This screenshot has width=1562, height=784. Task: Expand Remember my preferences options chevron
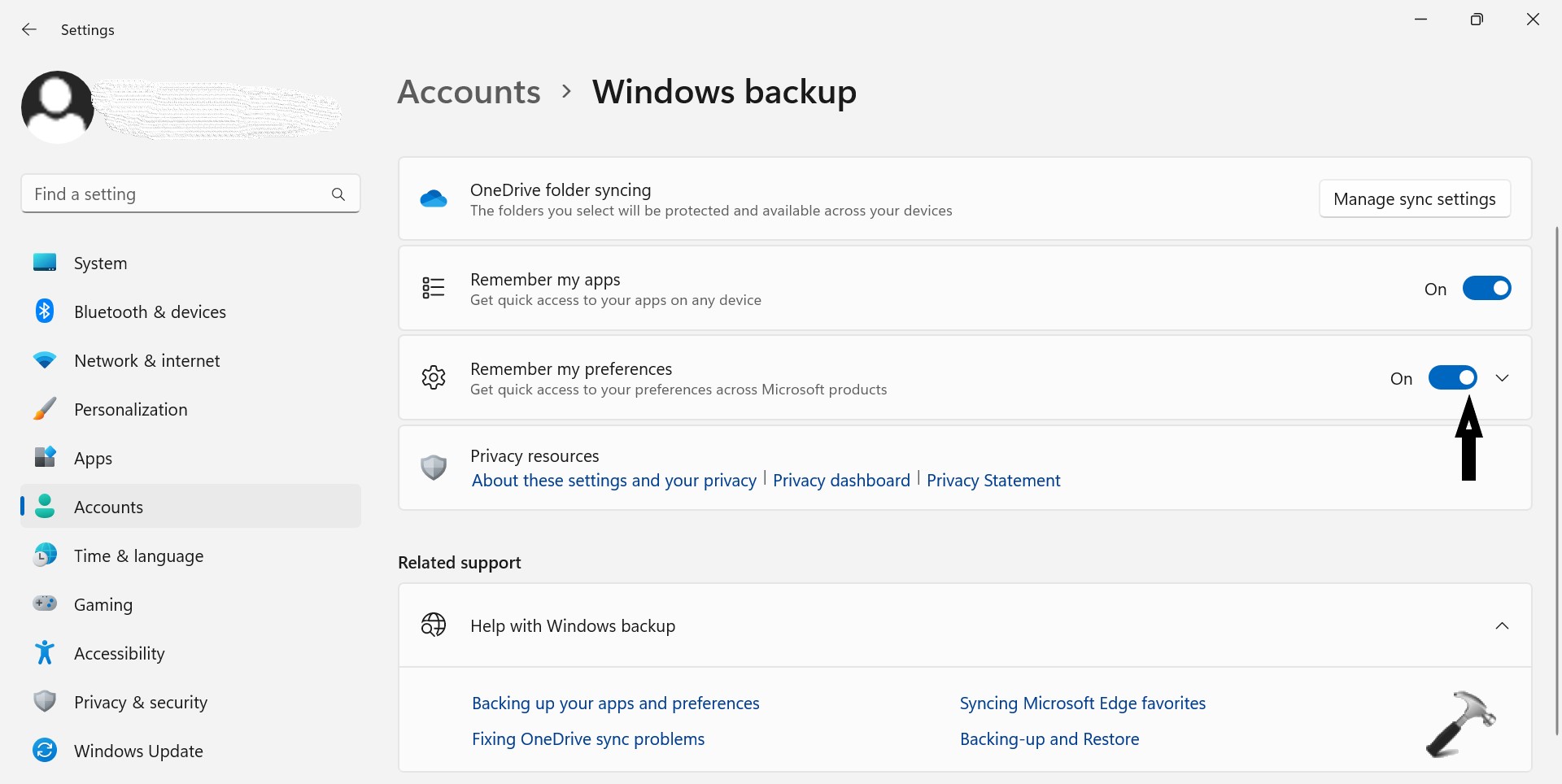click(1502, 378)
